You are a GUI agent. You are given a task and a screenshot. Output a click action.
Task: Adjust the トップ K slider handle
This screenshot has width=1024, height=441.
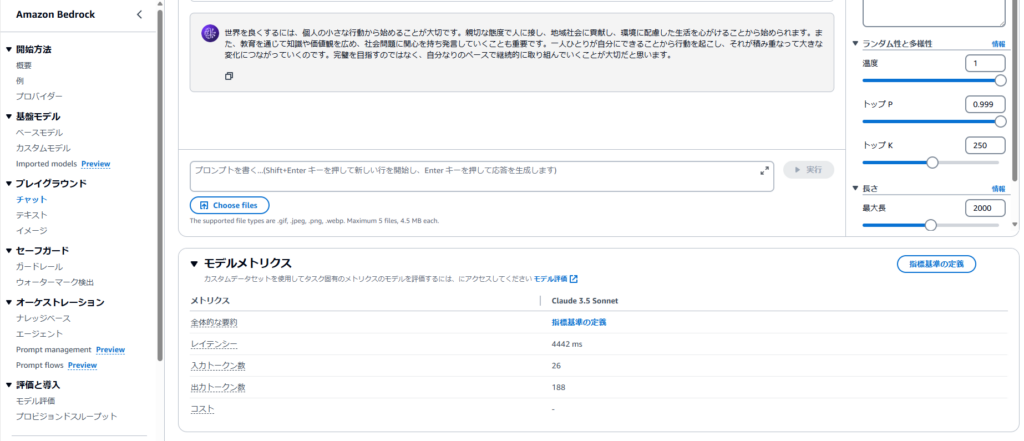coord(932,162)
